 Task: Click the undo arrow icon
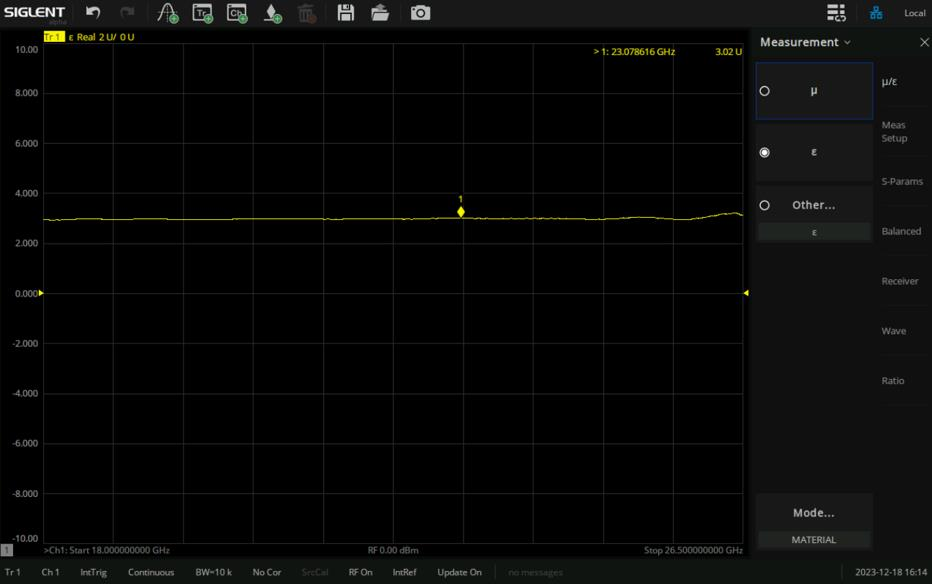(x=93, y=13)
